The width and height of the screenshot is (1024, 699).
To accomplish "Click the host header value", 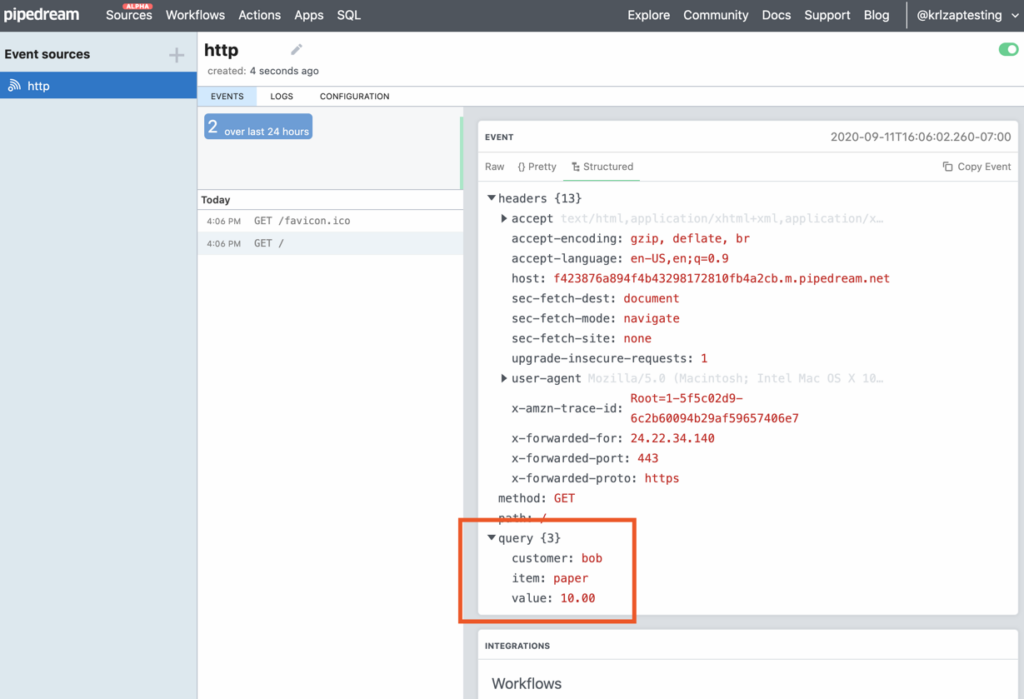I will [x=721, y=278].
